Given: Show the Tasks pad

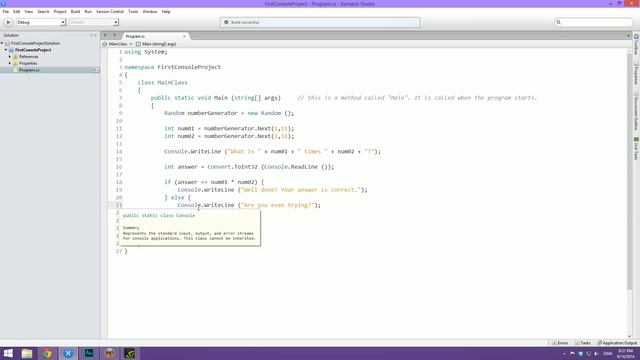Looking at the screenshot, I should point(583,343).
